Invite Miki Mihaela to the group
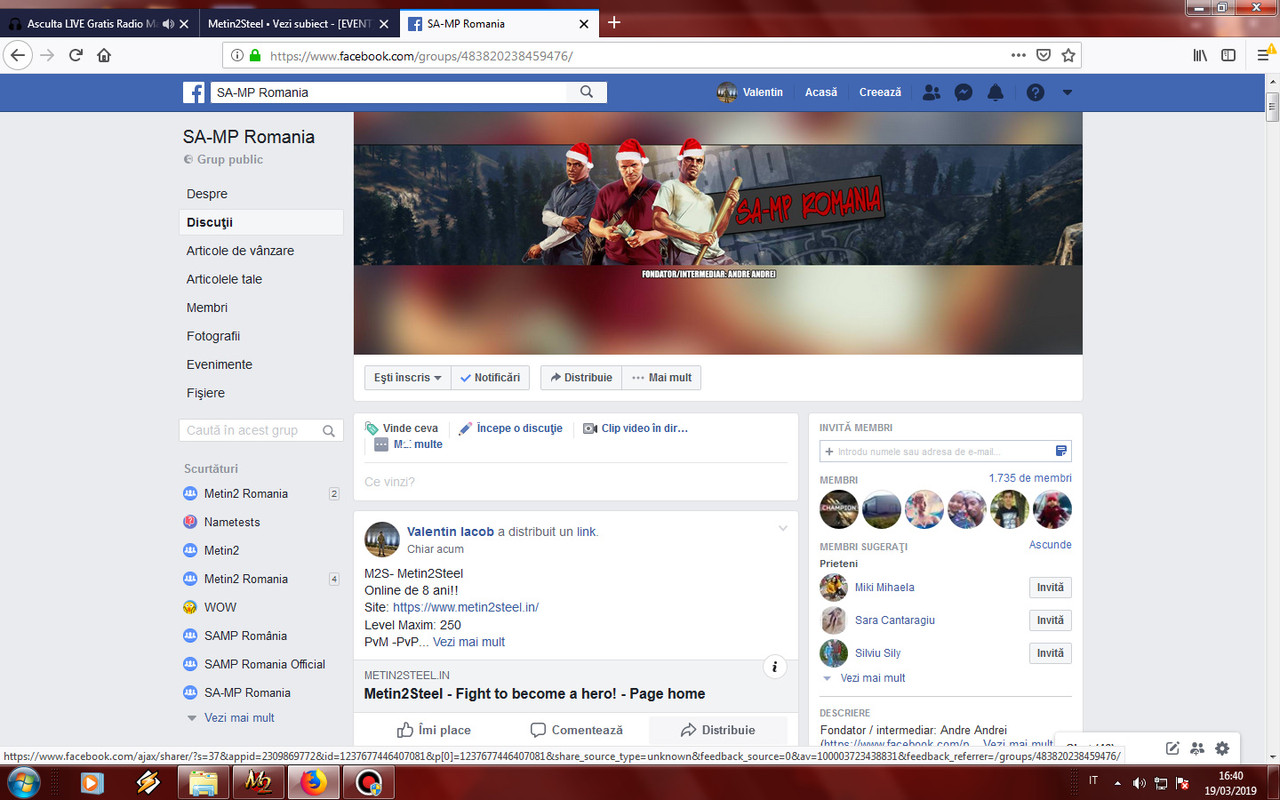The image size is (1280, 800). click(1050, 587)
